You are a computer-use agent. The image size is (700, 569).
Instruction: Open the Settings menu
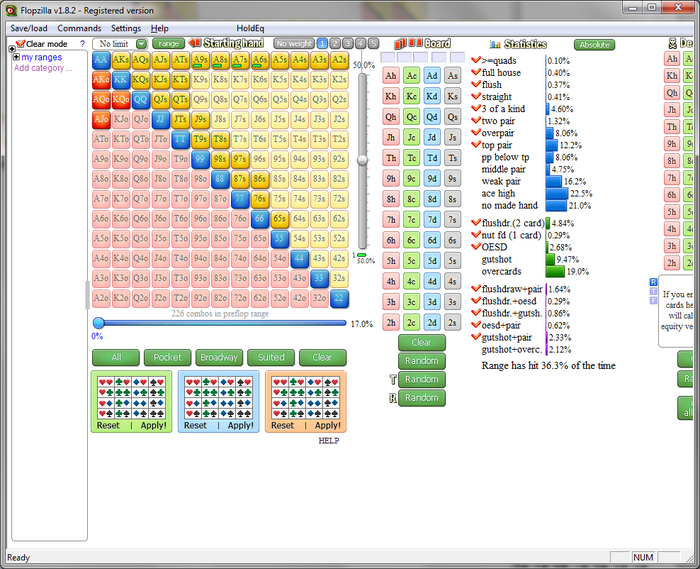(x=126, y=28)
